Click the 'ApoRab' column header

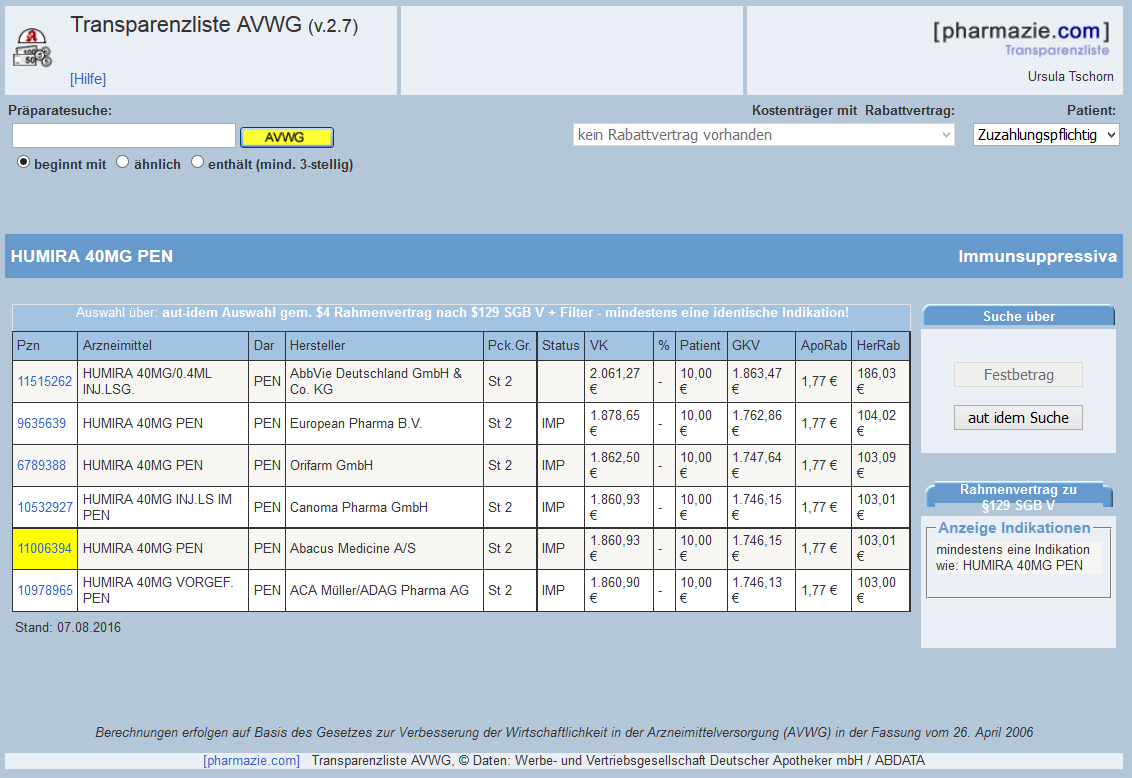pos(823,346)
